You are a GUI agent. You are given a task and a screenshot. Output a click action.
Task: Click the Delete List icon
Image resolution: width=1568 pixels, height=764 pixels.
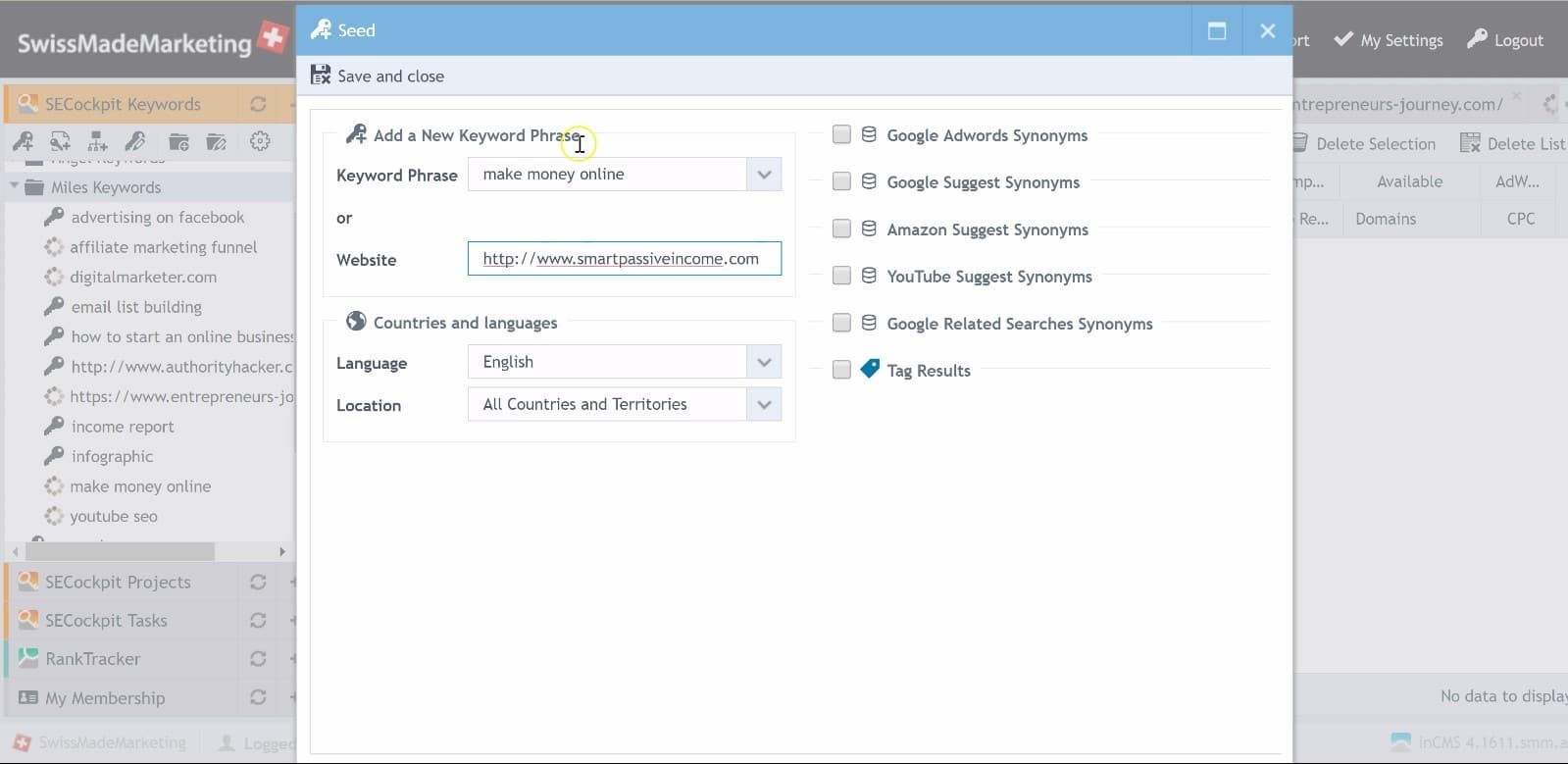1470,143
